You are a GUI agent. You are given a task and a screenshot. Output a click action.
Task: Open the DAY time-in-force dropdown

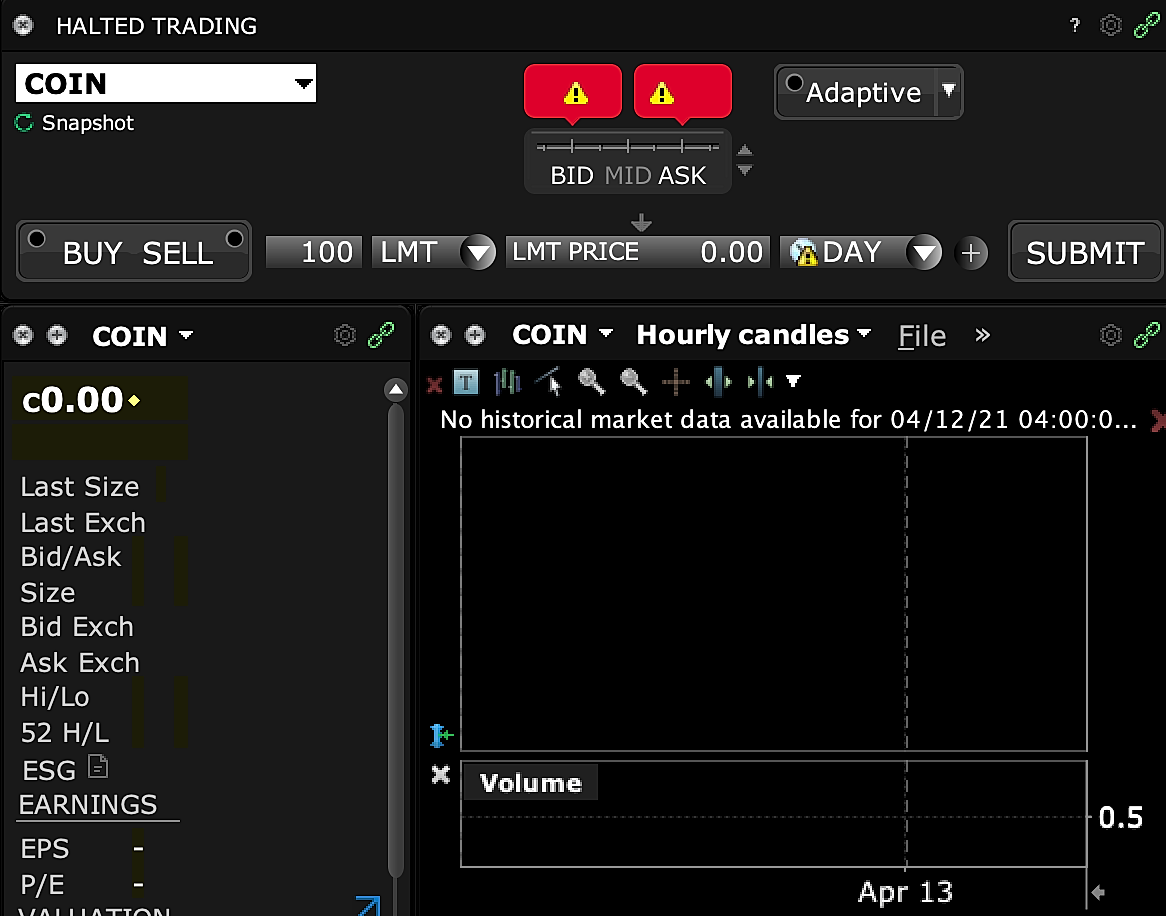click(x=924, y=253)
